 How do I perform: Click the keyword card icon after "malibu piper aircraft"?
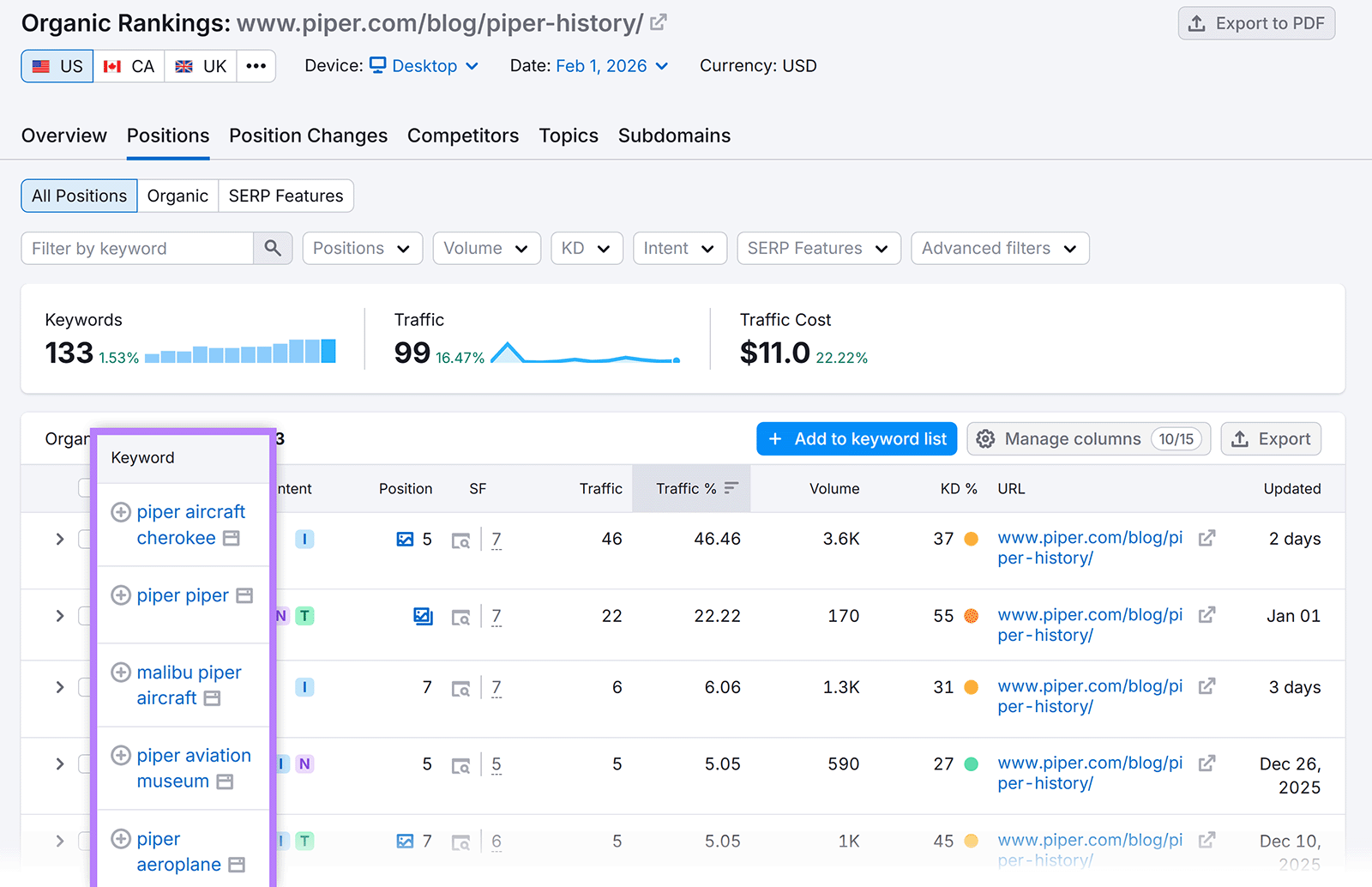(213, 699)
